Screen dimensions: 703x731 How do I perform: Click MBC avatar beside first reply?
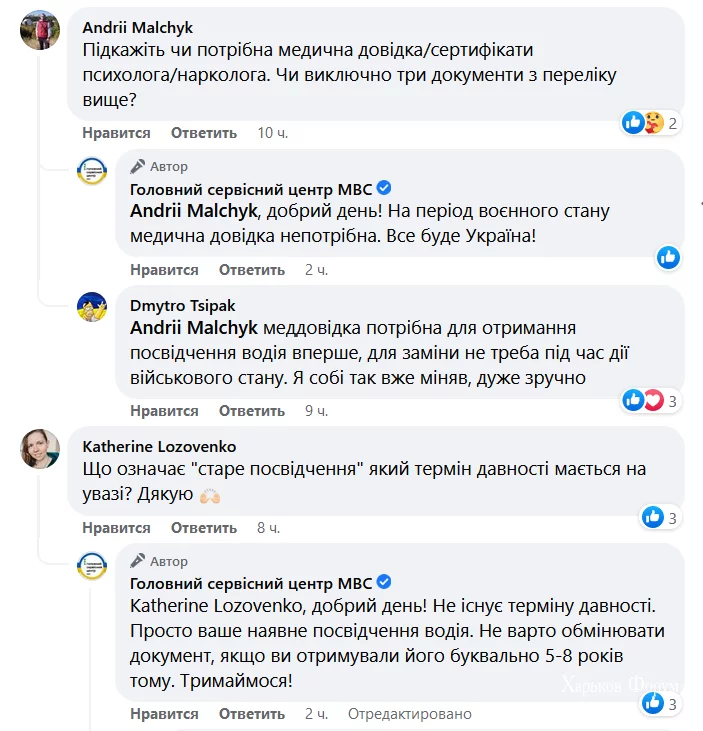click(93, 171)
